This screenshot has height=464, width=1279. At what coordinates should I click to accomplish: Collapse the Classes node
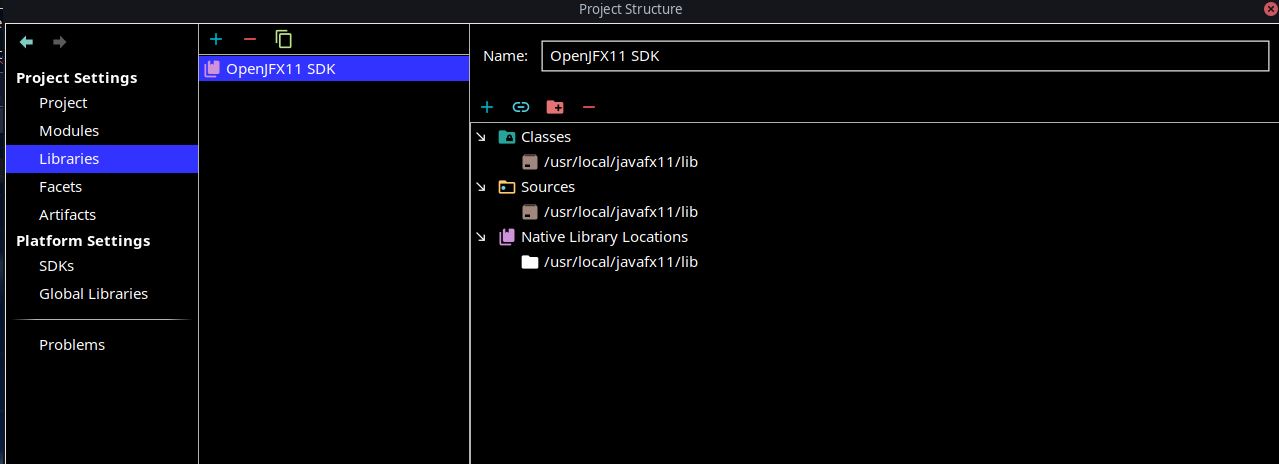tap(481, 137)
